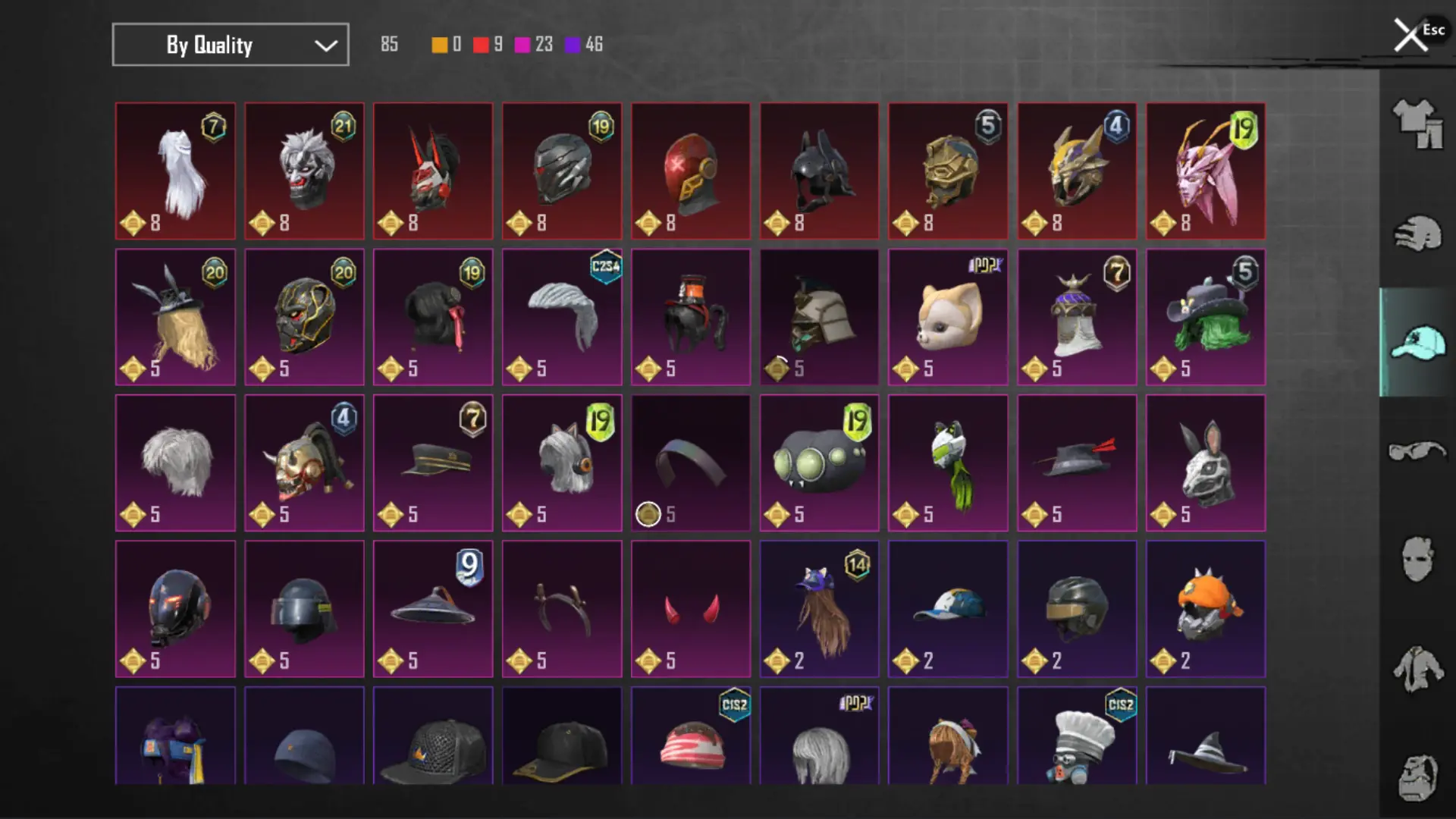Click the dropdown chevron arrow beside By Quality
1456x819 pixels.
pyautogui.click(x=326, y=45)
